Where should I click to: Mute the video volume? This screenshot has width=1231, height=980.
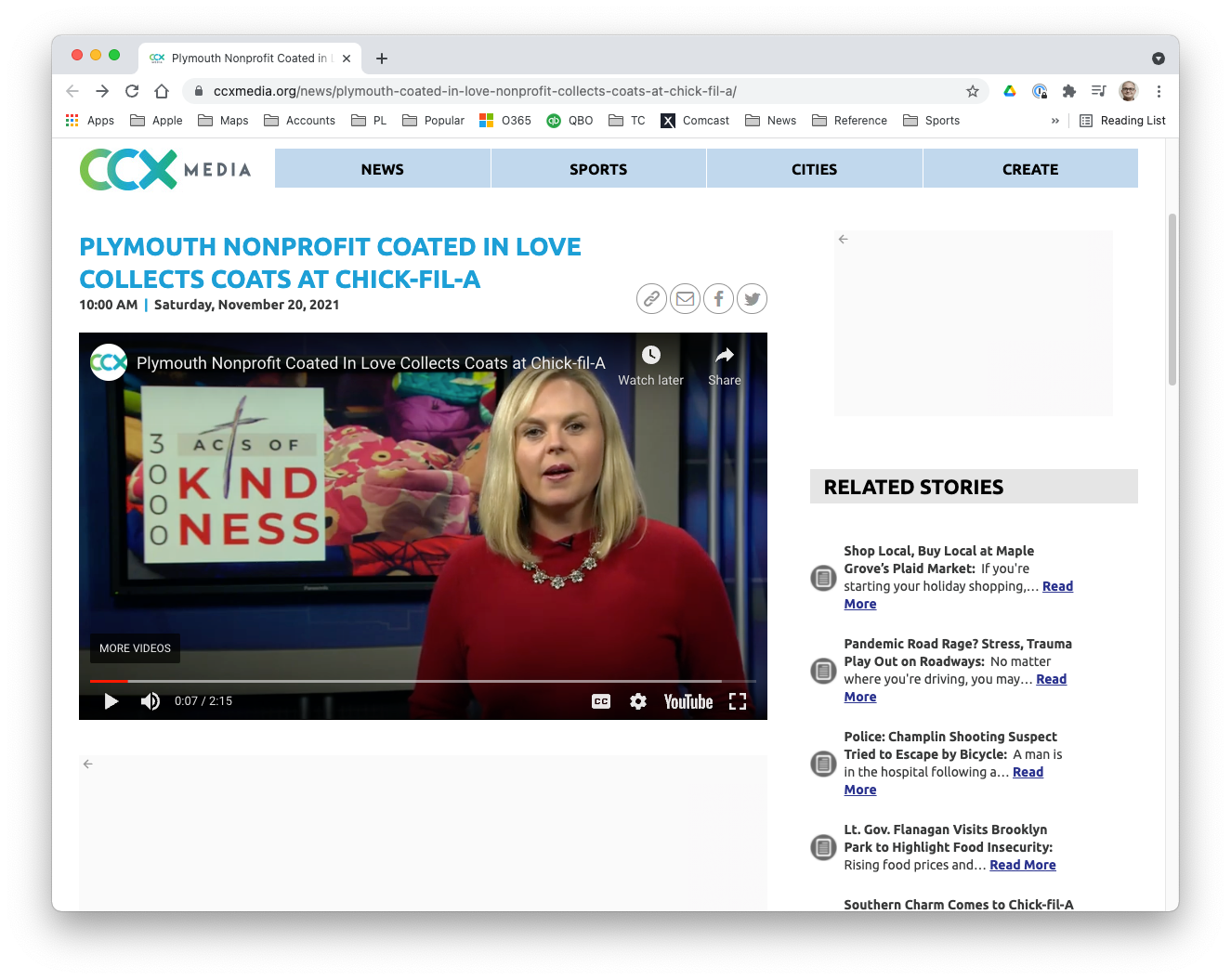pyautogui.click(x=151, y=701)
